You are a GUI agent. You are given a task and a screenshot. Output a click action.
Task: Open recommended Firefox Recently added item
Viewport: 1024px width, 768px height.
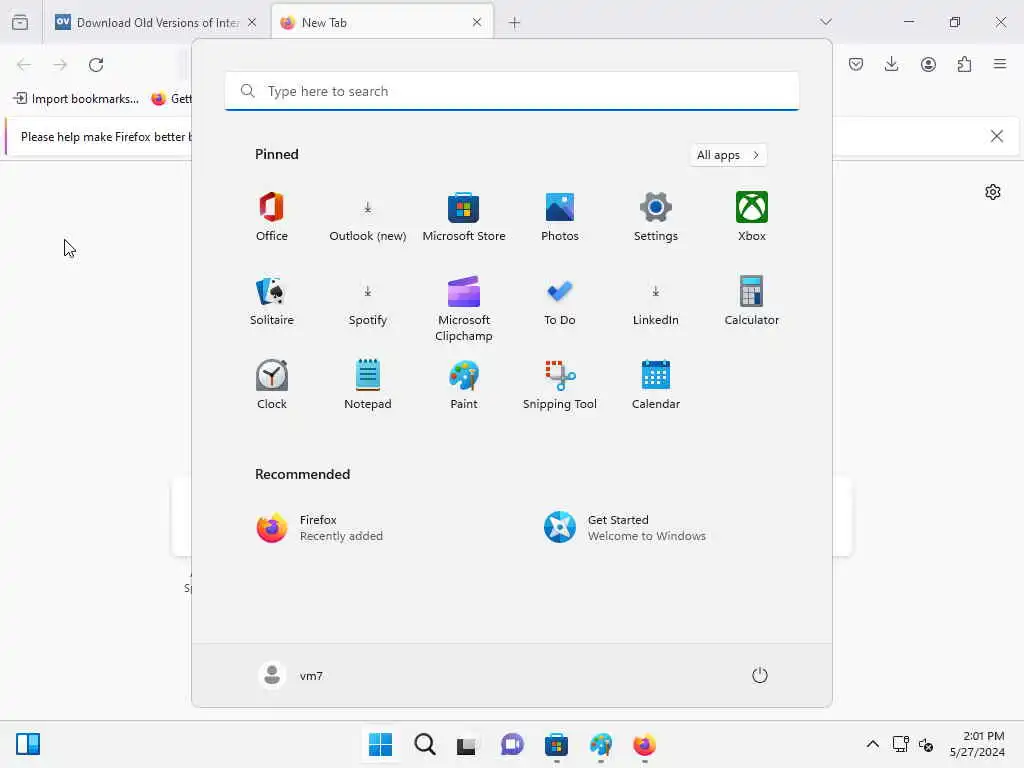click(x=320, y=528)
